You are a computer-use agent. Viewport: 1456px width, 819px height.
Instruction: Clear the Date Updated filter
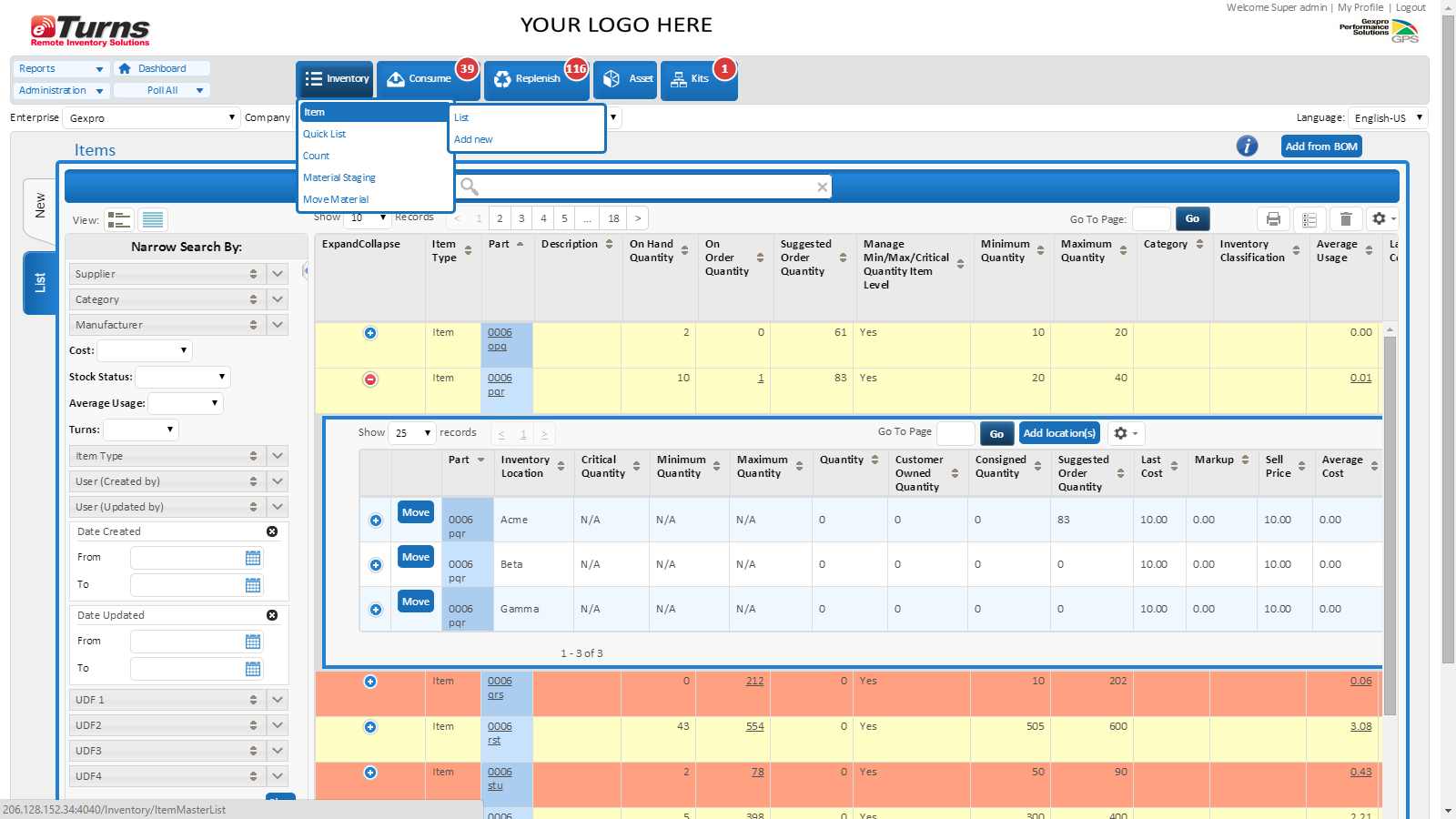272,615
